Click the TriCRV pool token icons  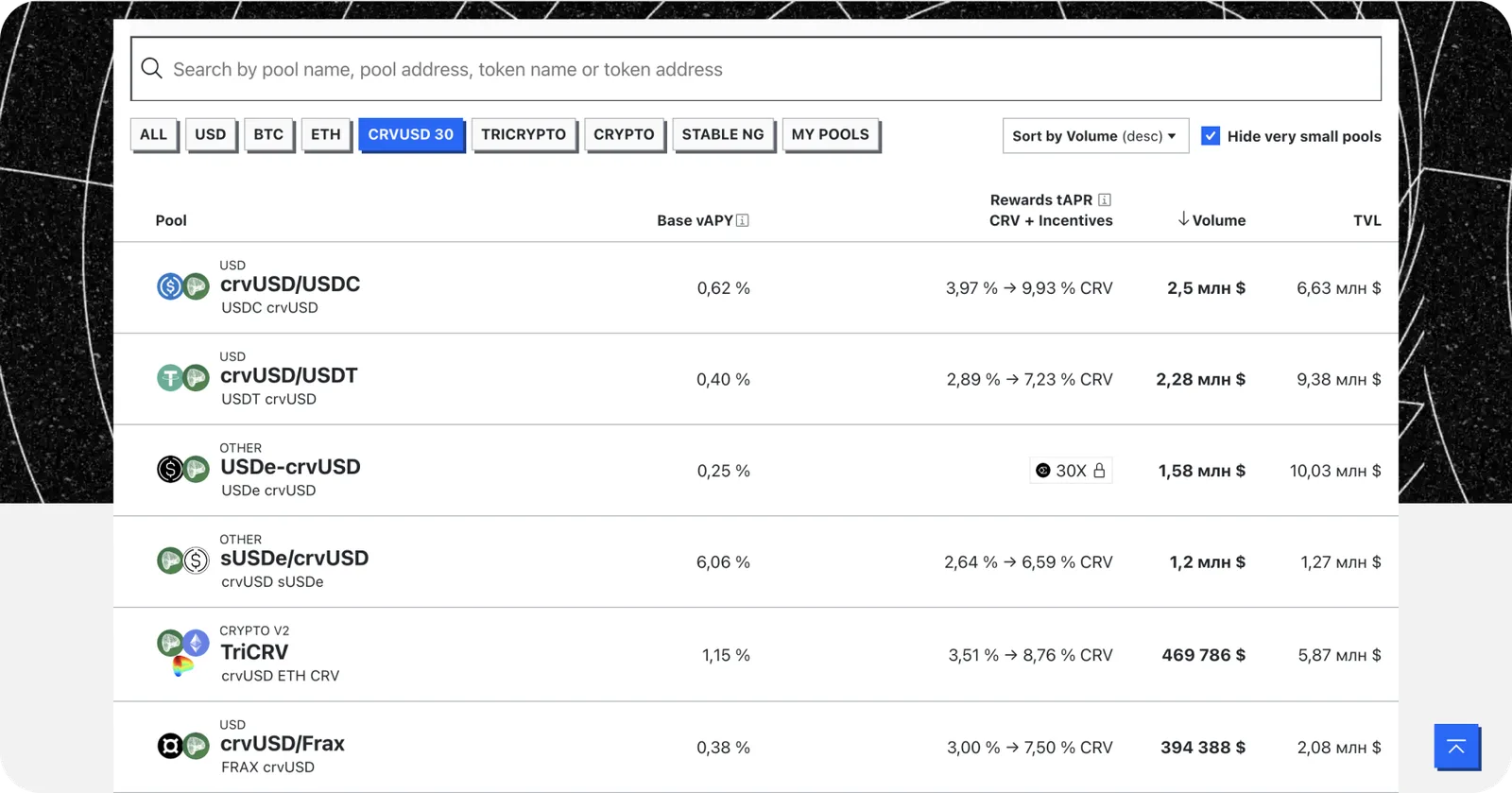tap(182, 653)
